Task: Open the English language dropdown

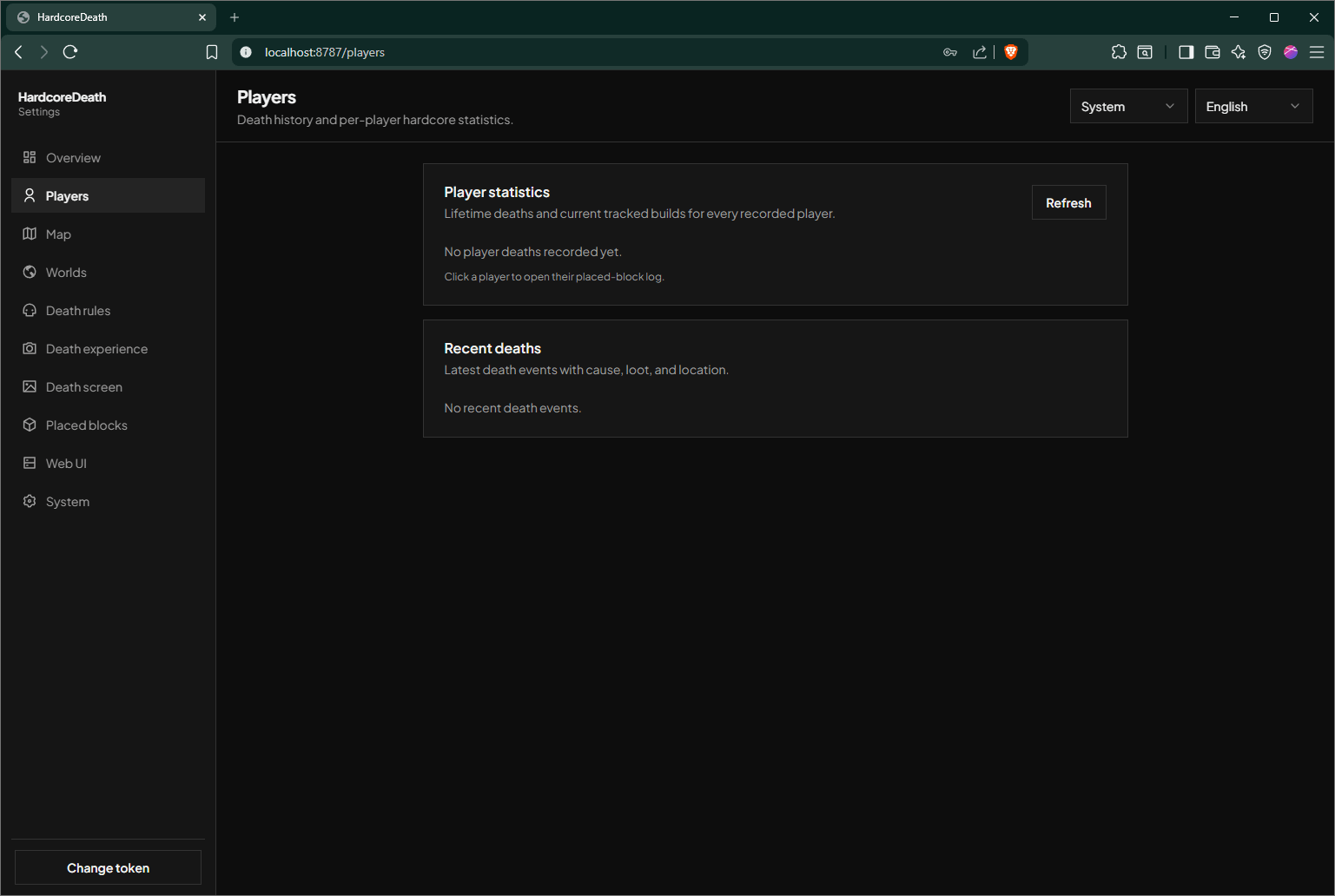Action: pos(1253,106)
